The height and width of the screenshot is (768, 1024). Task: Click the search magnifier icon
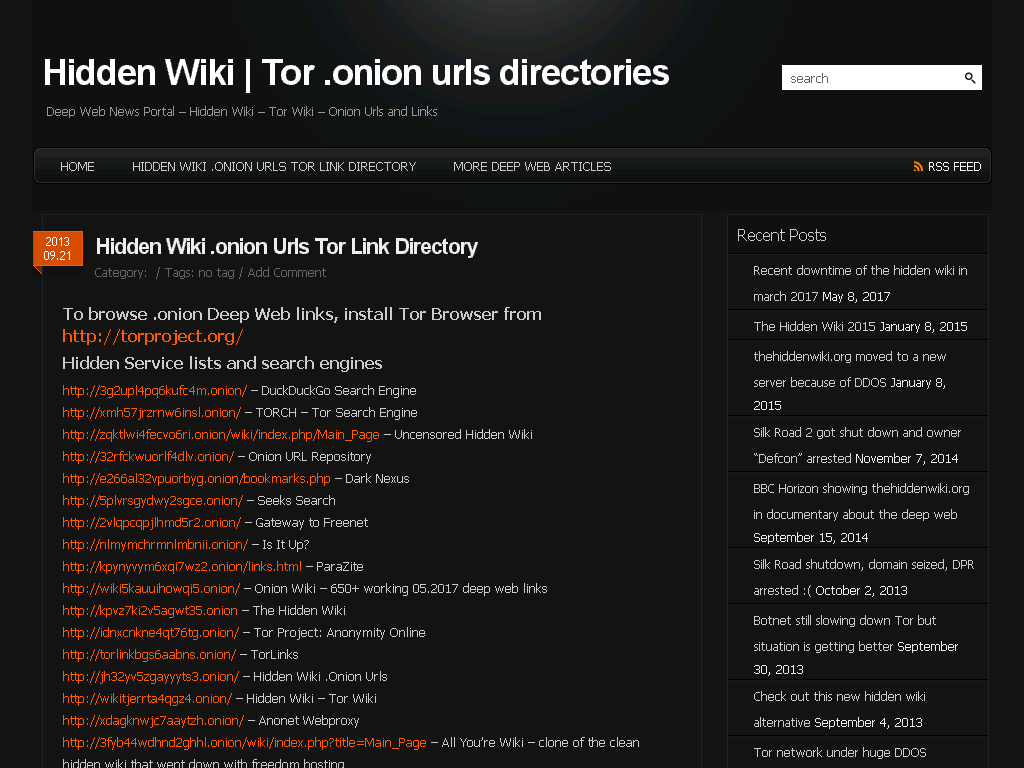point(970,78)
